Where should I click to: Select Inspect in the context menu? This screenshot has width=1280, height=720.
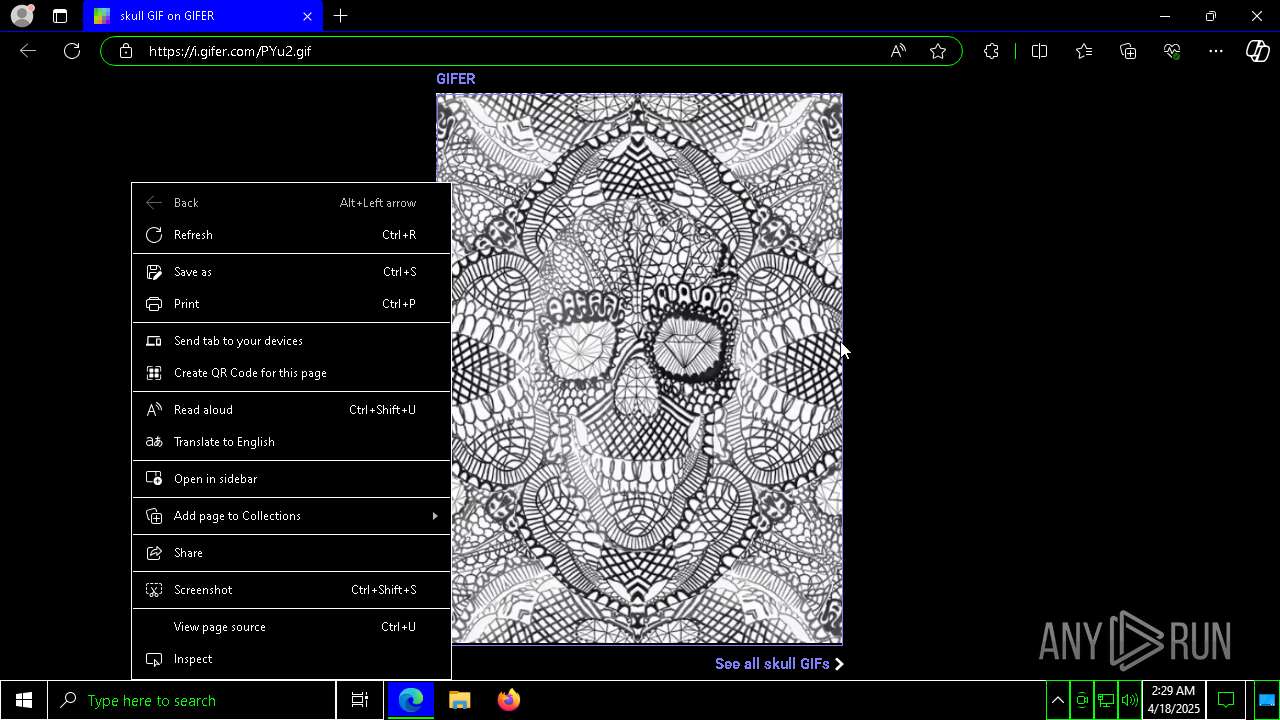click(x=291, y=659)
